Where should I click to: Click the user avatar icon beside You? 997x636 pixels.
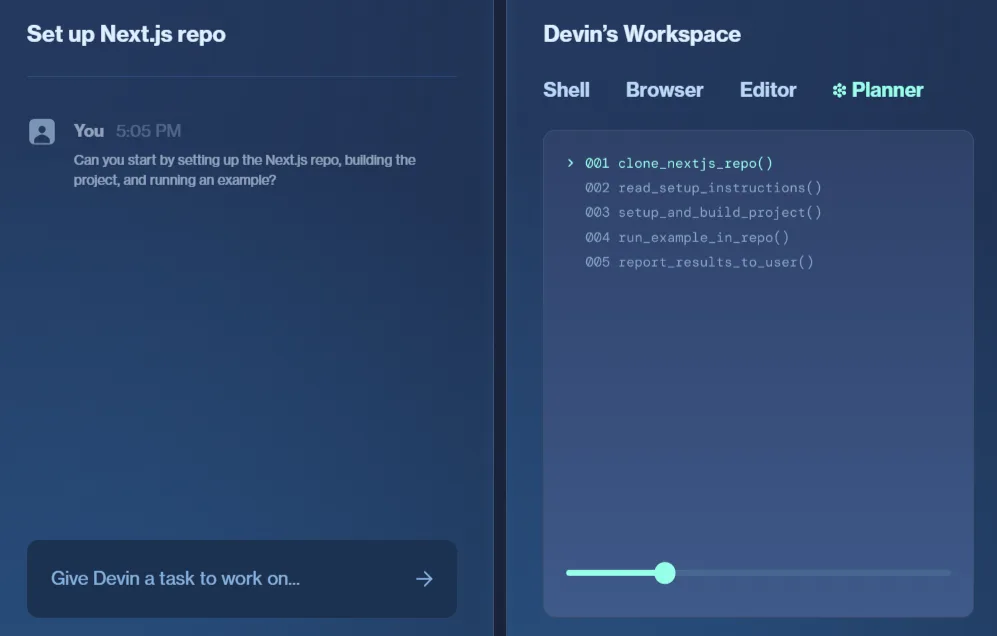pyautogui.click(x=42, y=132)
